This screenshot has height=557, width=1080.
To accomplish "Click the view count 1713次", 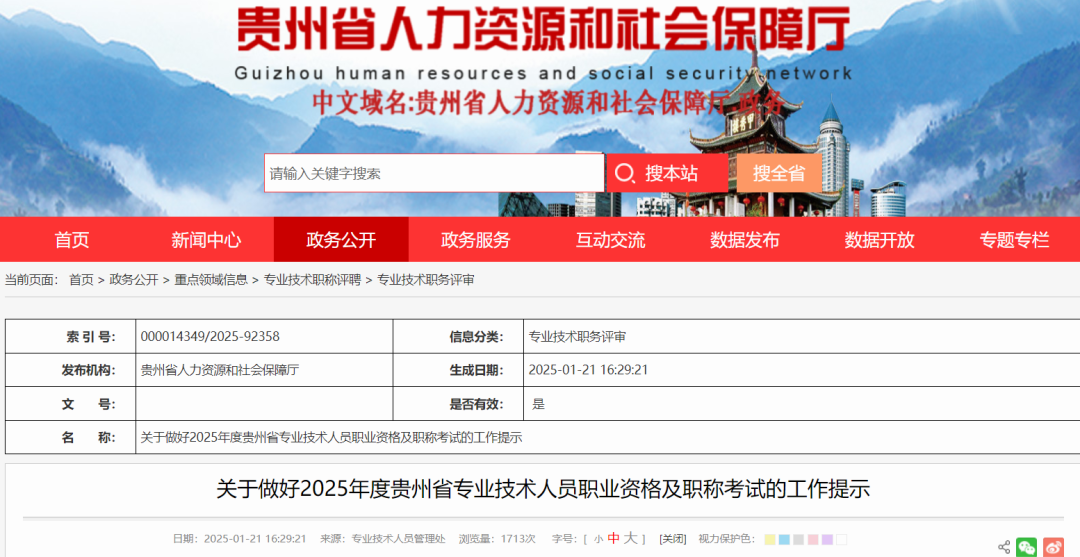I will point(518,539).
